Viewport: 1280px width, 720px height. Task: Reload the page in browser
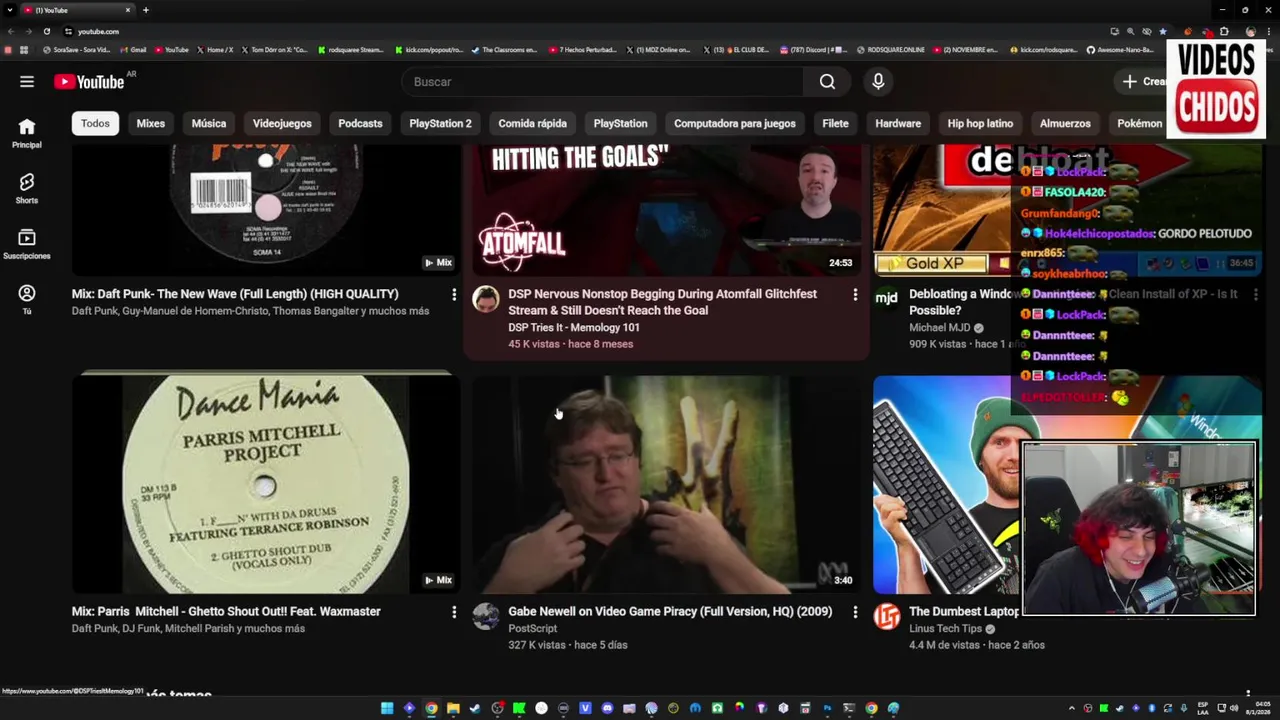pos(47,31)
